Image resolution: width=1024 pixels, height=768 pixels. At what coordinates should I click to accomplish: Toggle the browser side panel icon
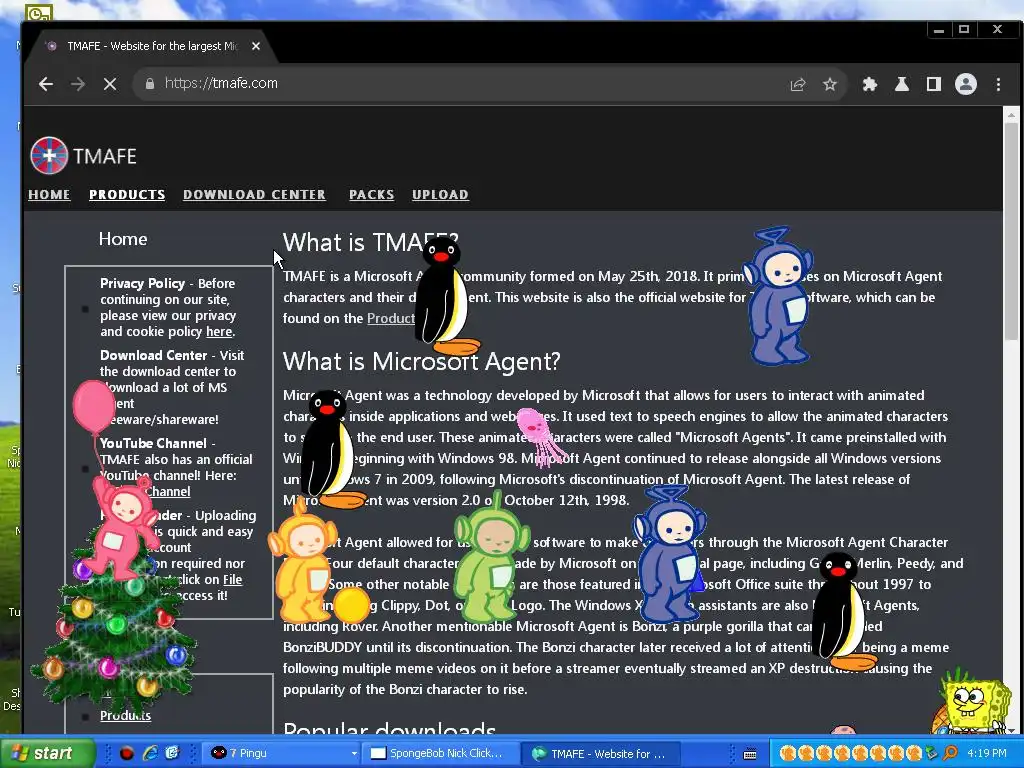(934, 84)
